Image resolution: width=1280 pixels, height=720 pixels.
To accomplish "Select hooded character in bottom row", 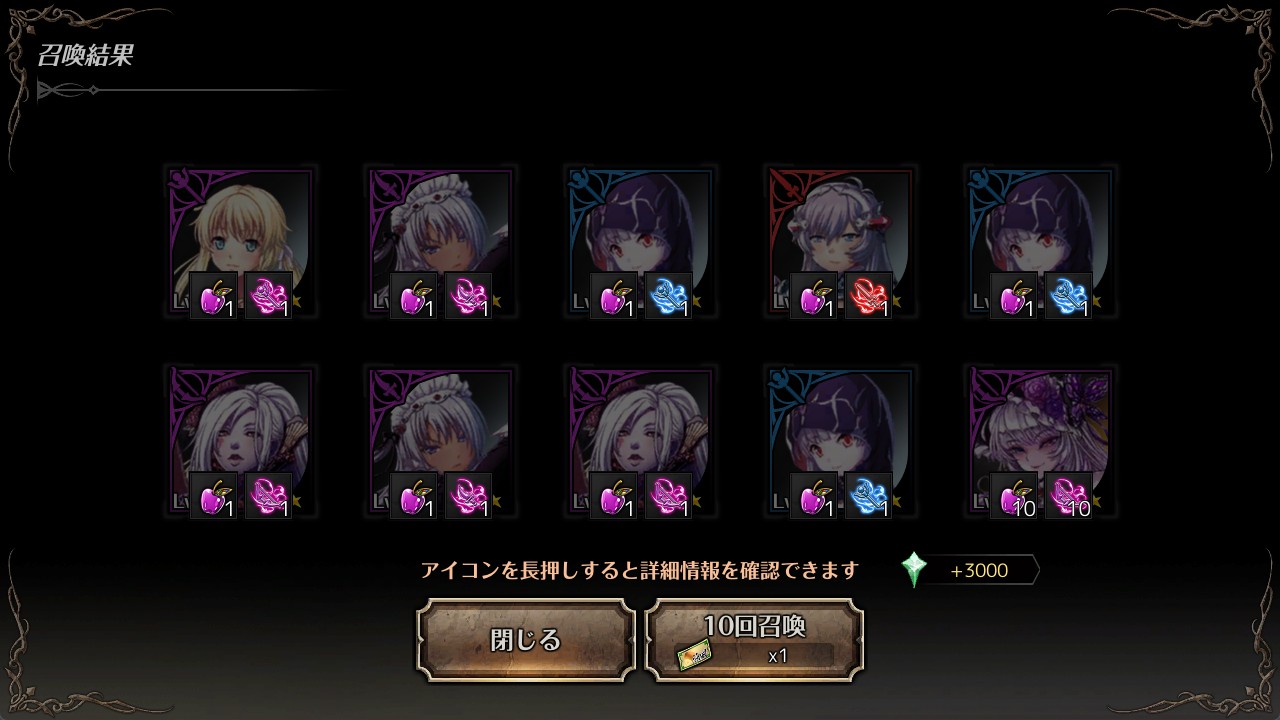I will tap(840, 441).
